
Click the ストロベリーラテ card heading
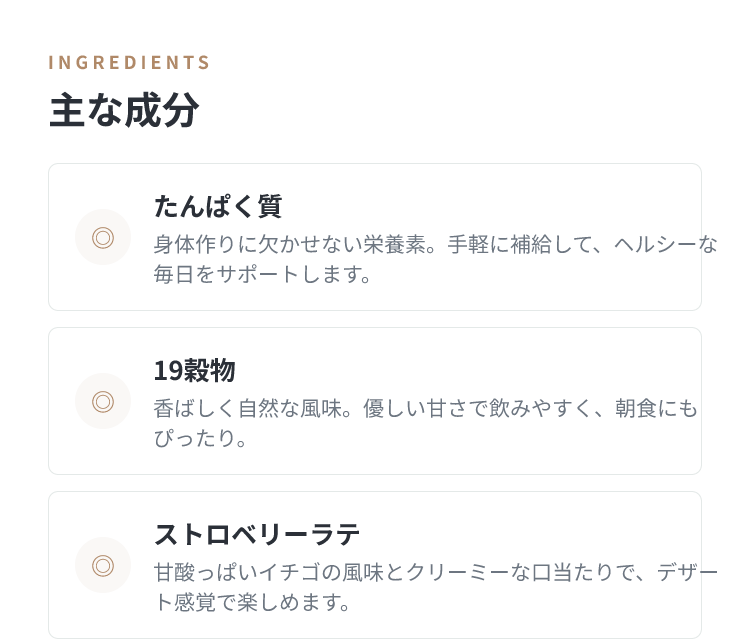point(257,534)
